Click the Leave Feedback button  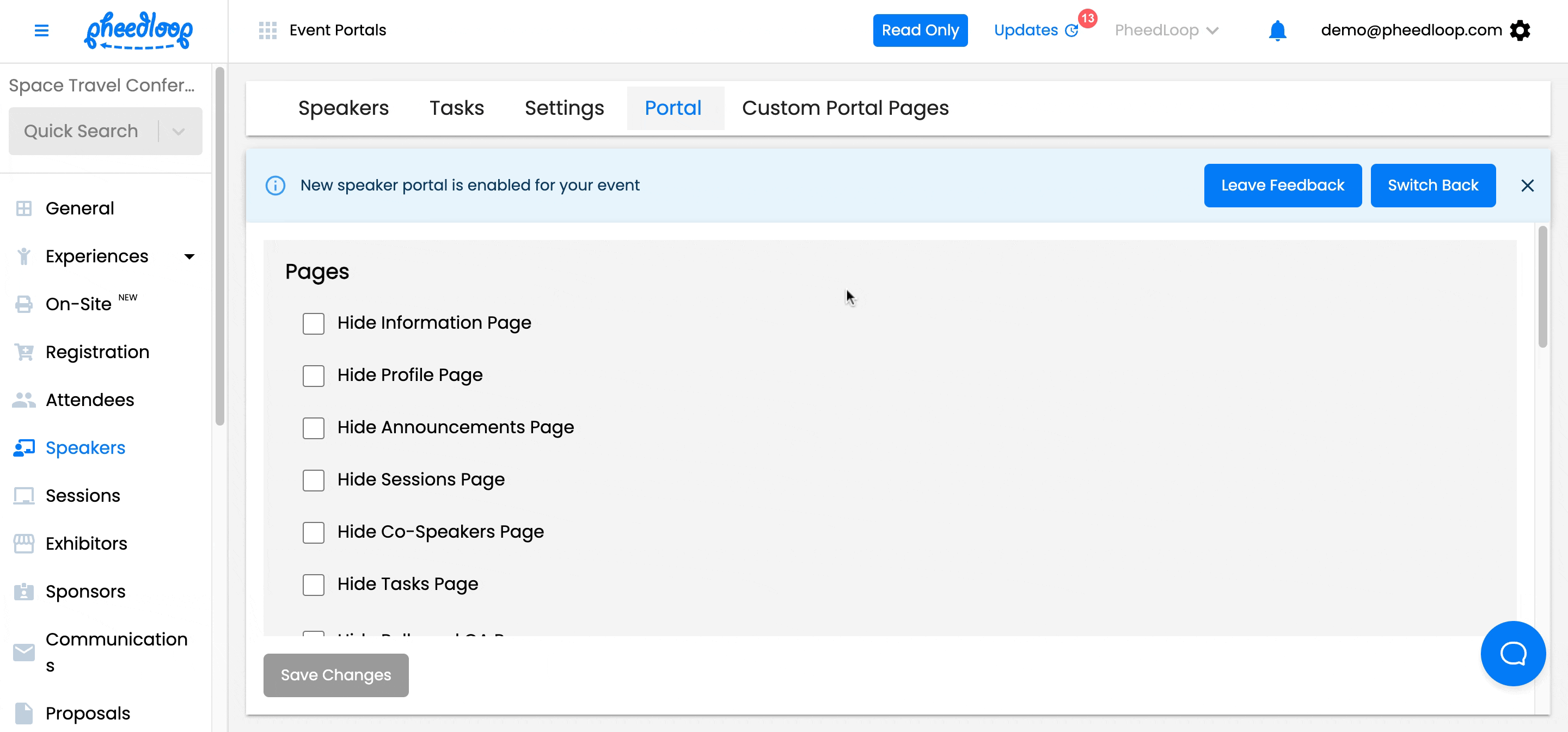point(1282,185)
